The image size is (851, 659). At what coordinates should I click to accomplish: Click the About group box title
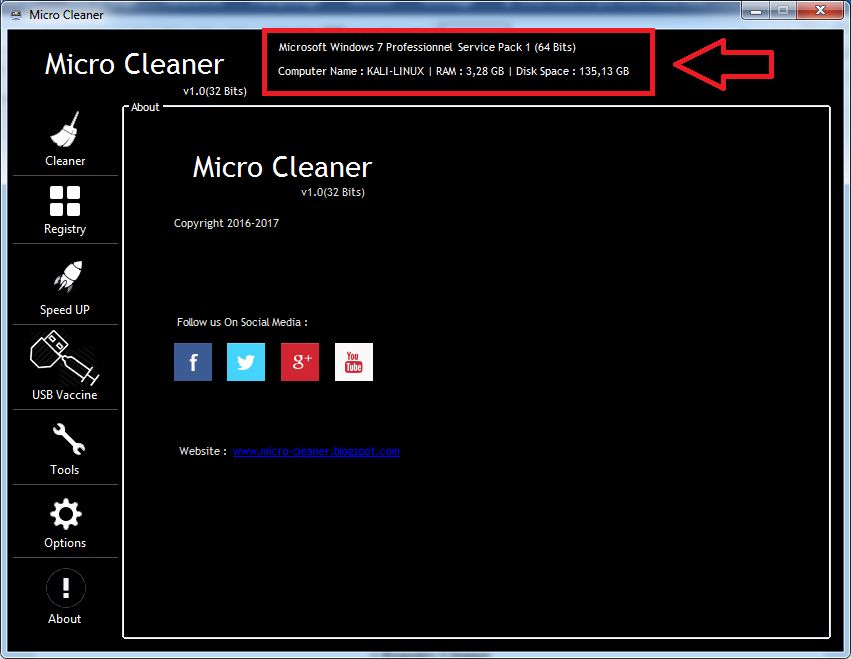[145, 107]
